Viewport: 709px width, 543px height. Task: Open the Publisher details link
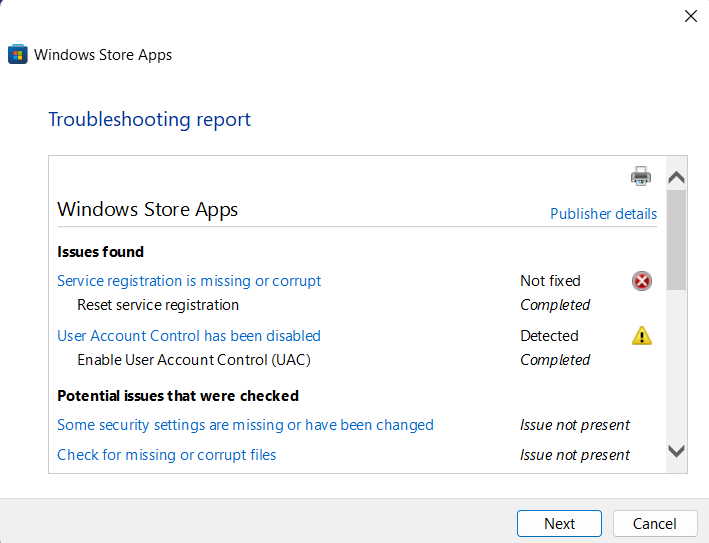(603, 214)
